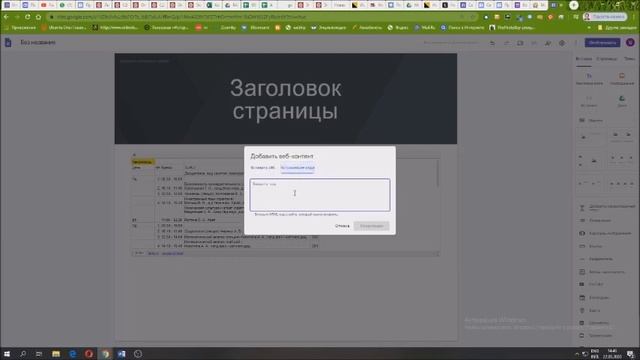Select the Insert tab in side panel
This screenshot has height=360, width=640.
pos(584,59)
